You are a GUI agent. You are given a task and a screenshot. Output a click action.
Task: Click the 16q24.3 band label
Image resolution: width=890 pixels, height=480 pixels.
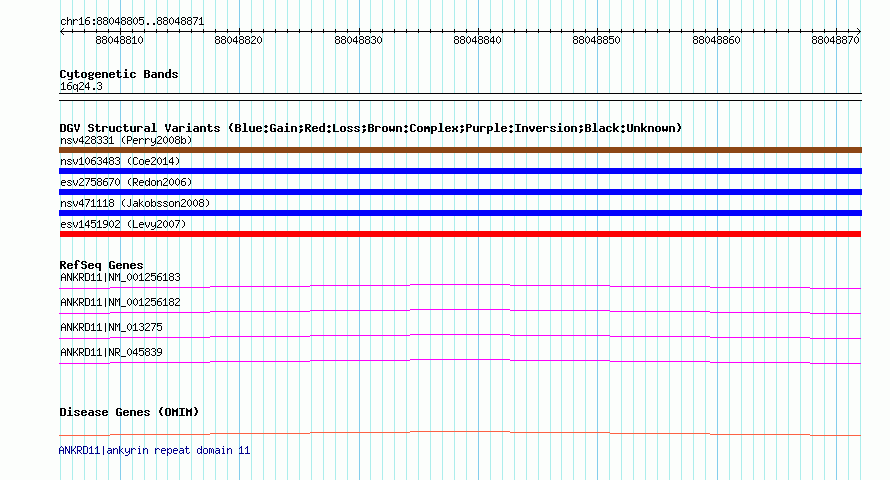pos(81,86)
